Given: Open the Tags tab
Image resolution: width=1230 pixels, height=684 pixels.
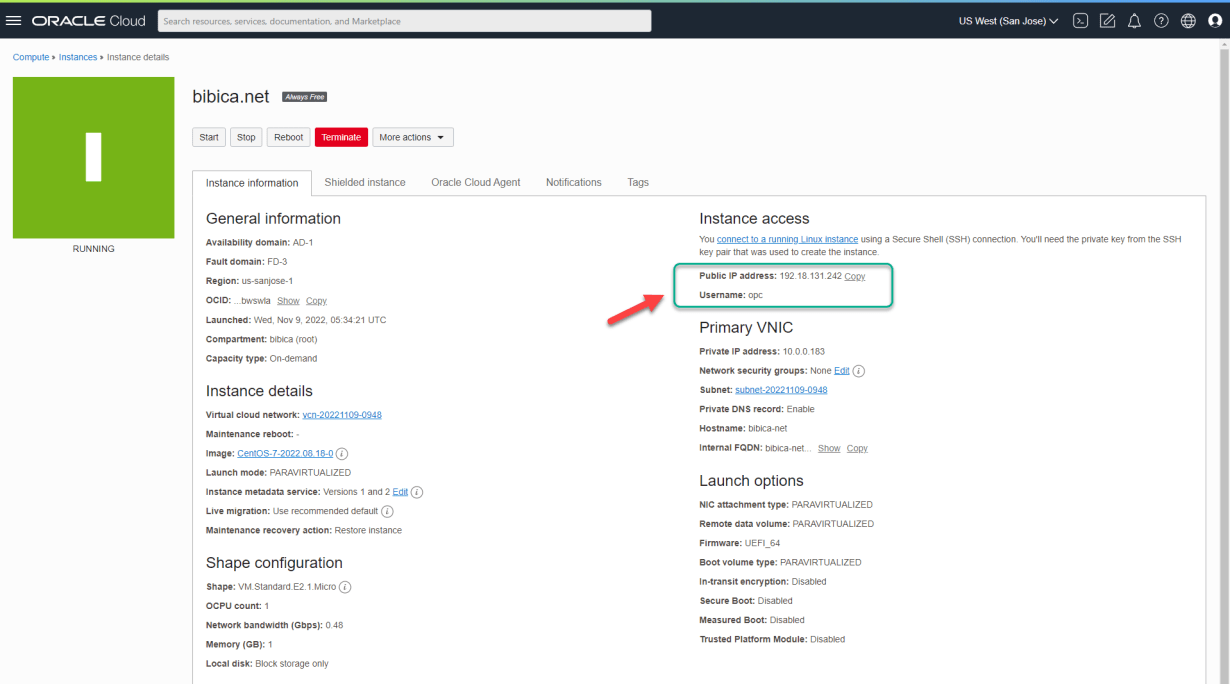Looking at the screenshot, I should [638, 182].
